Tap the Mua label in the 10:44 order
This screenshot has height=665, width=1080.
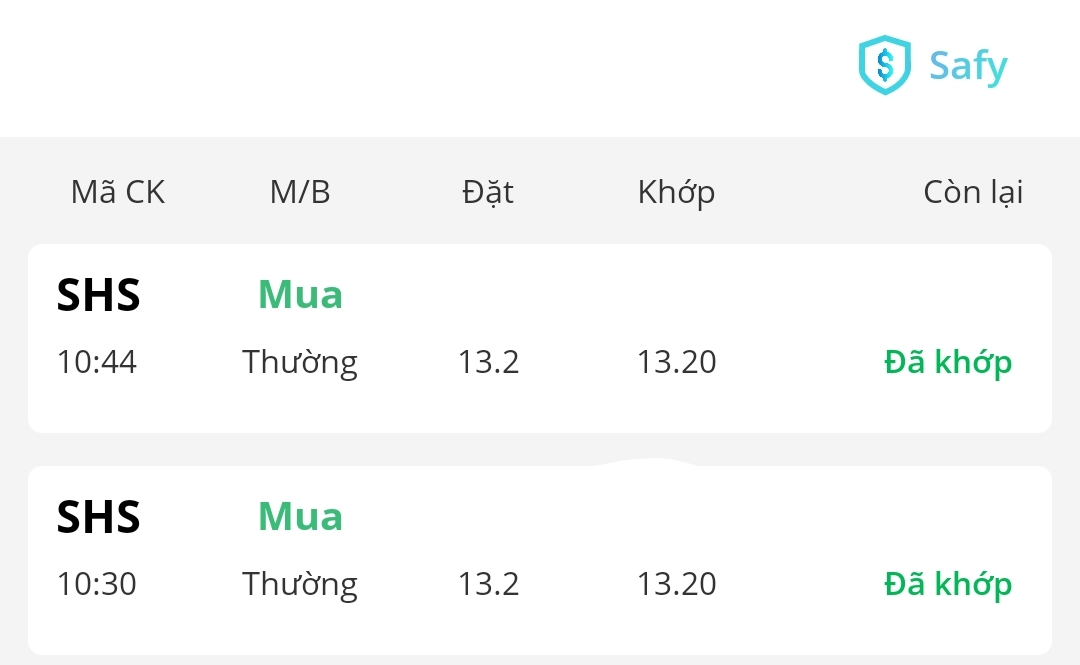[x=300, y=295]
